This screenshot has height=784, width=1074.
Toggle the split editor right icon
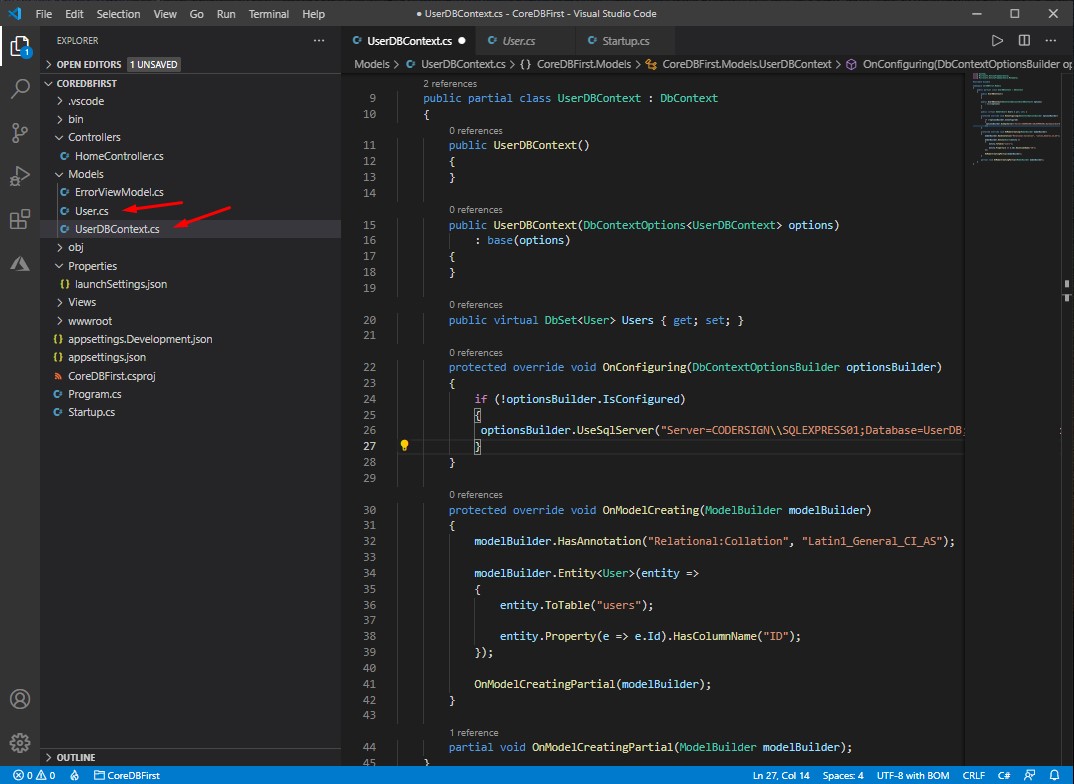click(1024, 40)
